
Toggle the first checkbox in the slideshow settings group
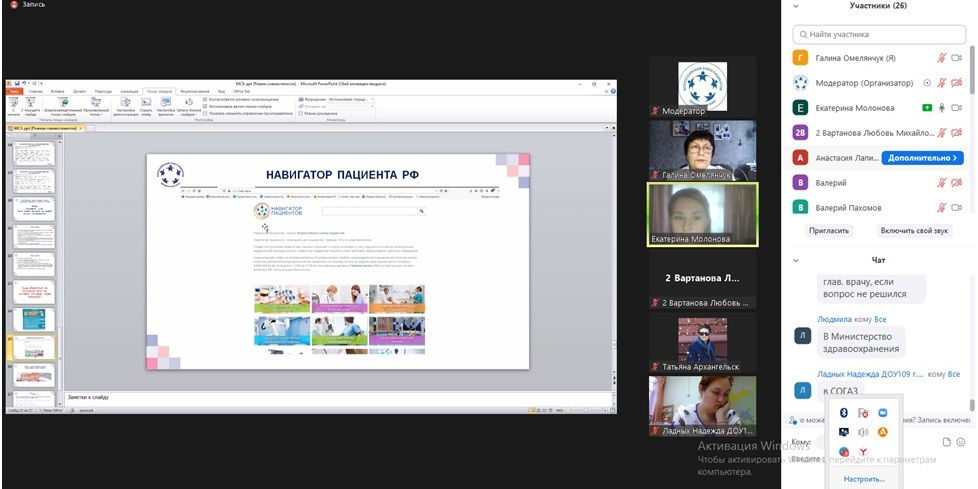[205, 99]
